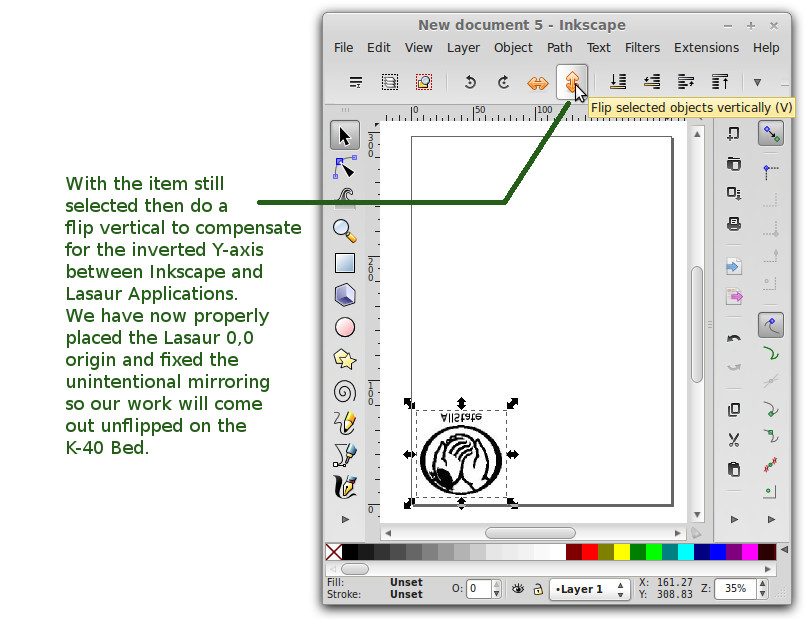Toggle snap to cusp nodes

[x=771, y=409]
